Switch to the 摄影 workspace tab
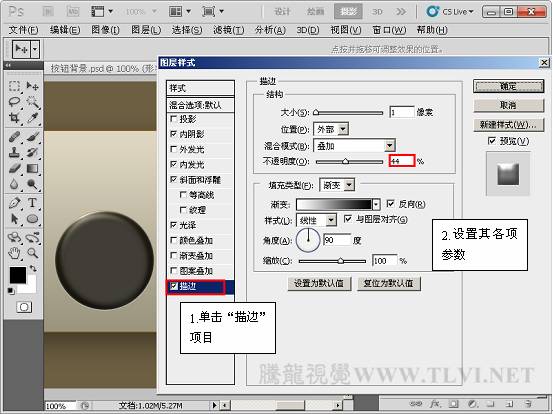This screenshot has height=414, width=553. pos(348,12)
